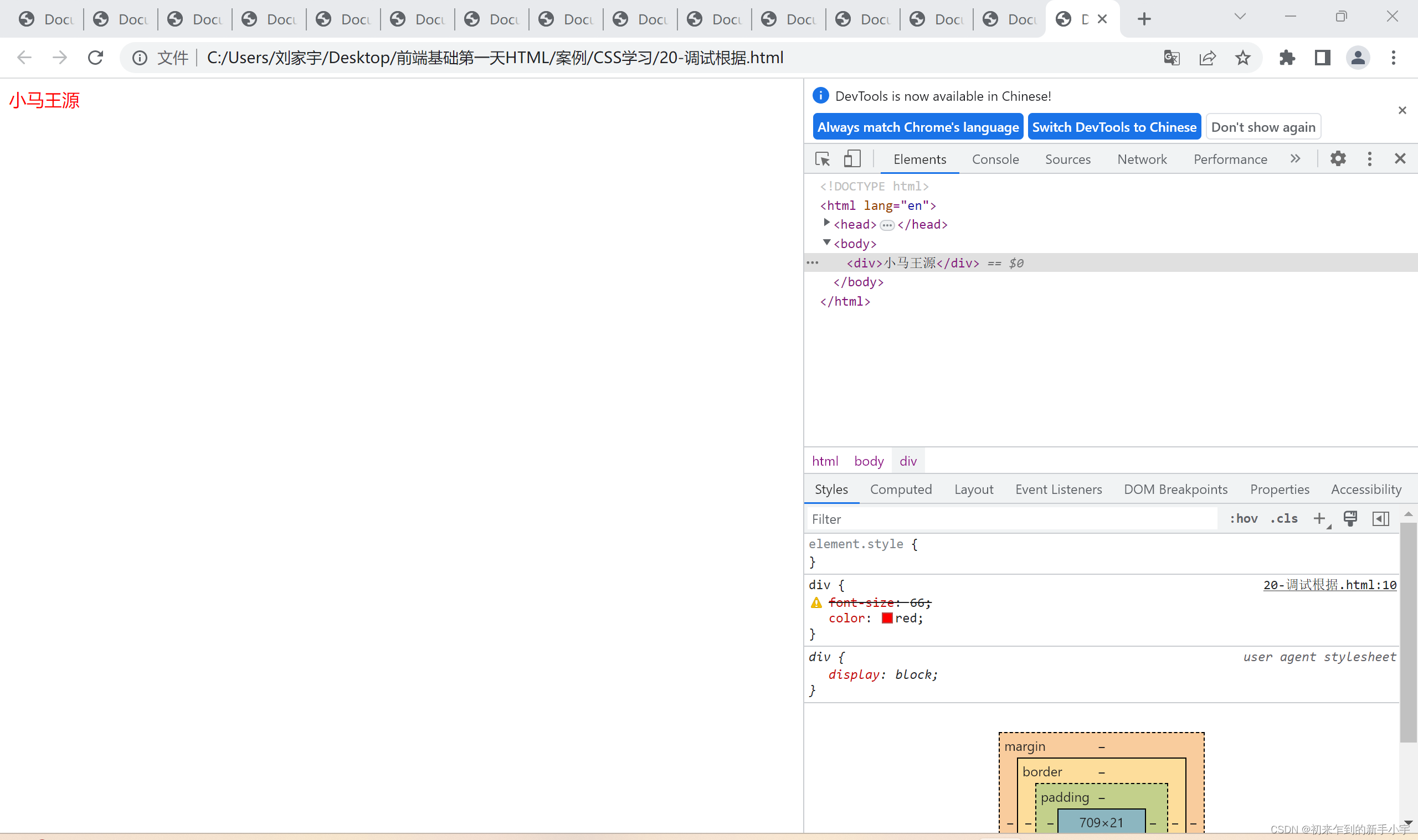Collapse the body element node

click(x=826, y=243)
